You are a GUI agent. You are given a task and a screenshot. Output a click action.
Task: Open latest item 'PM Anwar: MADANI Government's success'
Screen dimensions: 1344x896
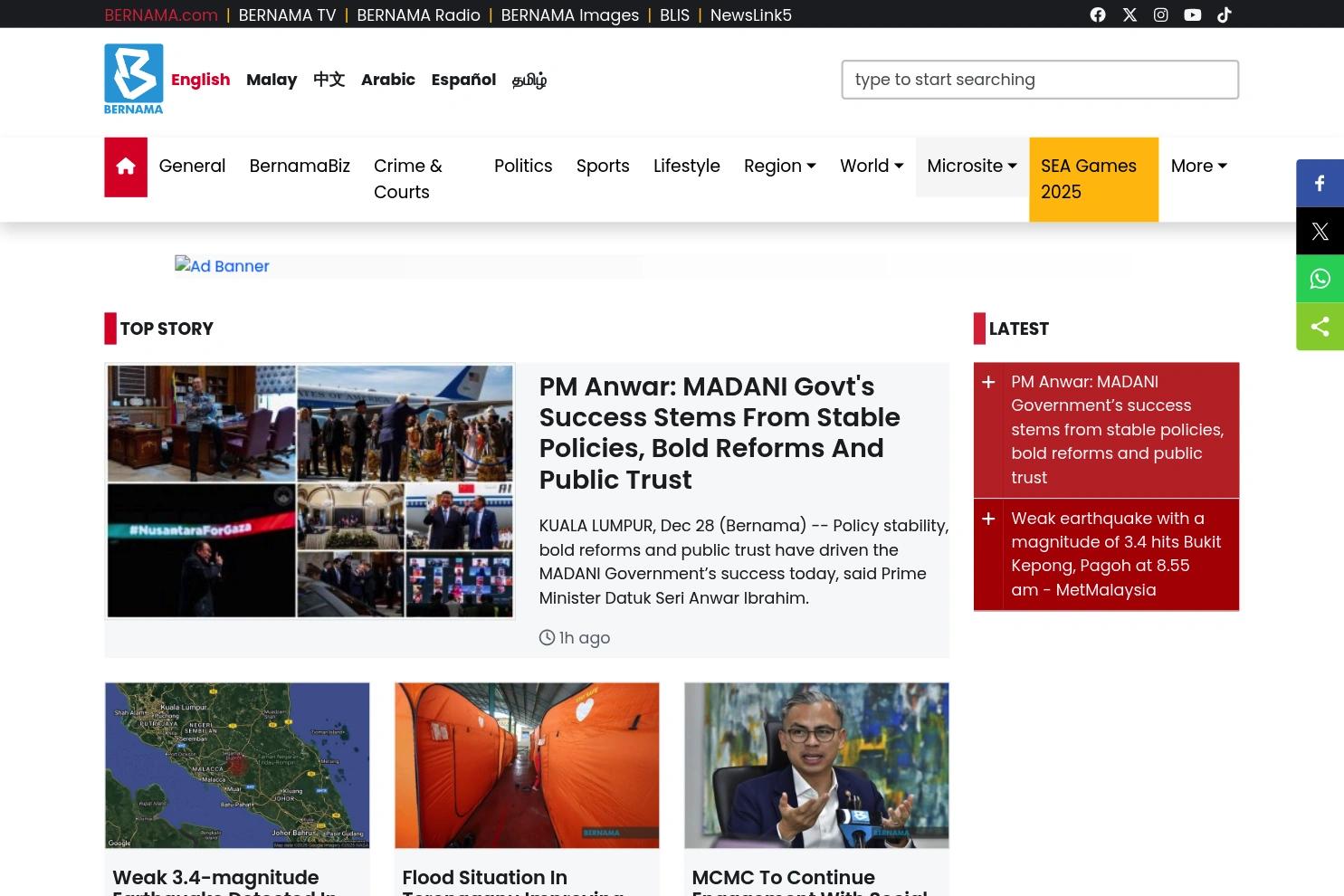[1118, 430]
